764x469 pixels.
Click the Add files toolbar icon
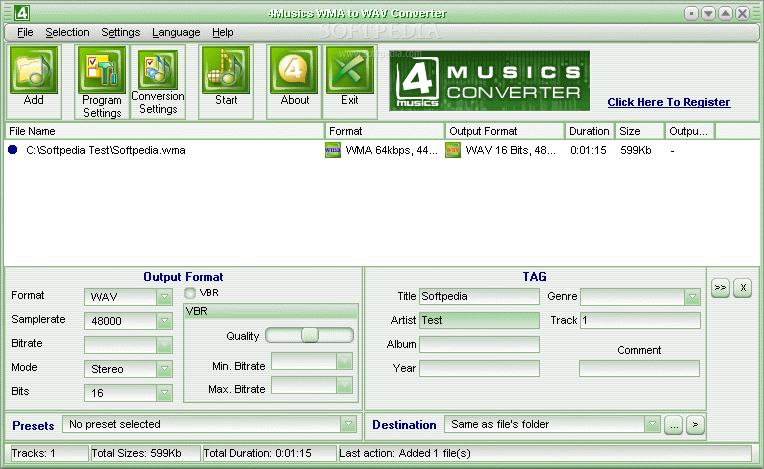34,70
